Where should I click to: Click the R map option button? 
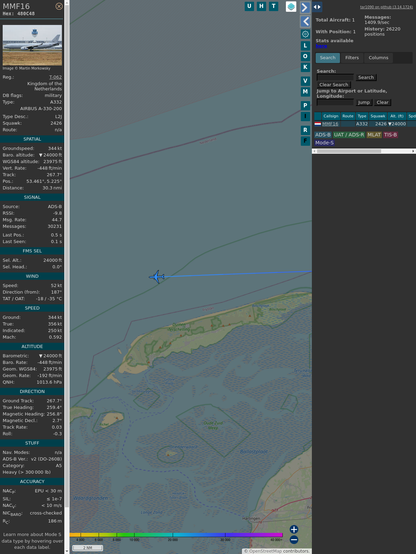(305, 130)
